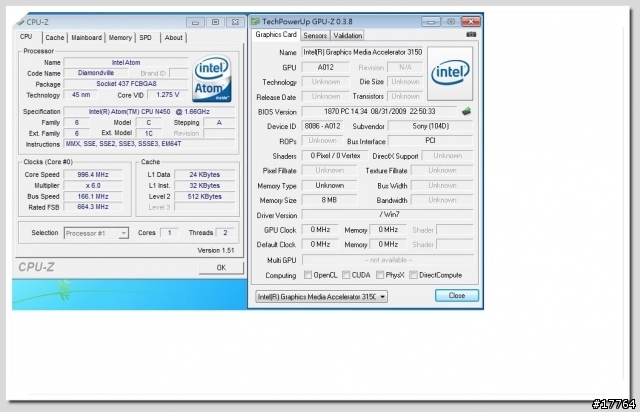Click the Memory Size field showing 8 MB
640x412 pixels.
pos(329,200)
